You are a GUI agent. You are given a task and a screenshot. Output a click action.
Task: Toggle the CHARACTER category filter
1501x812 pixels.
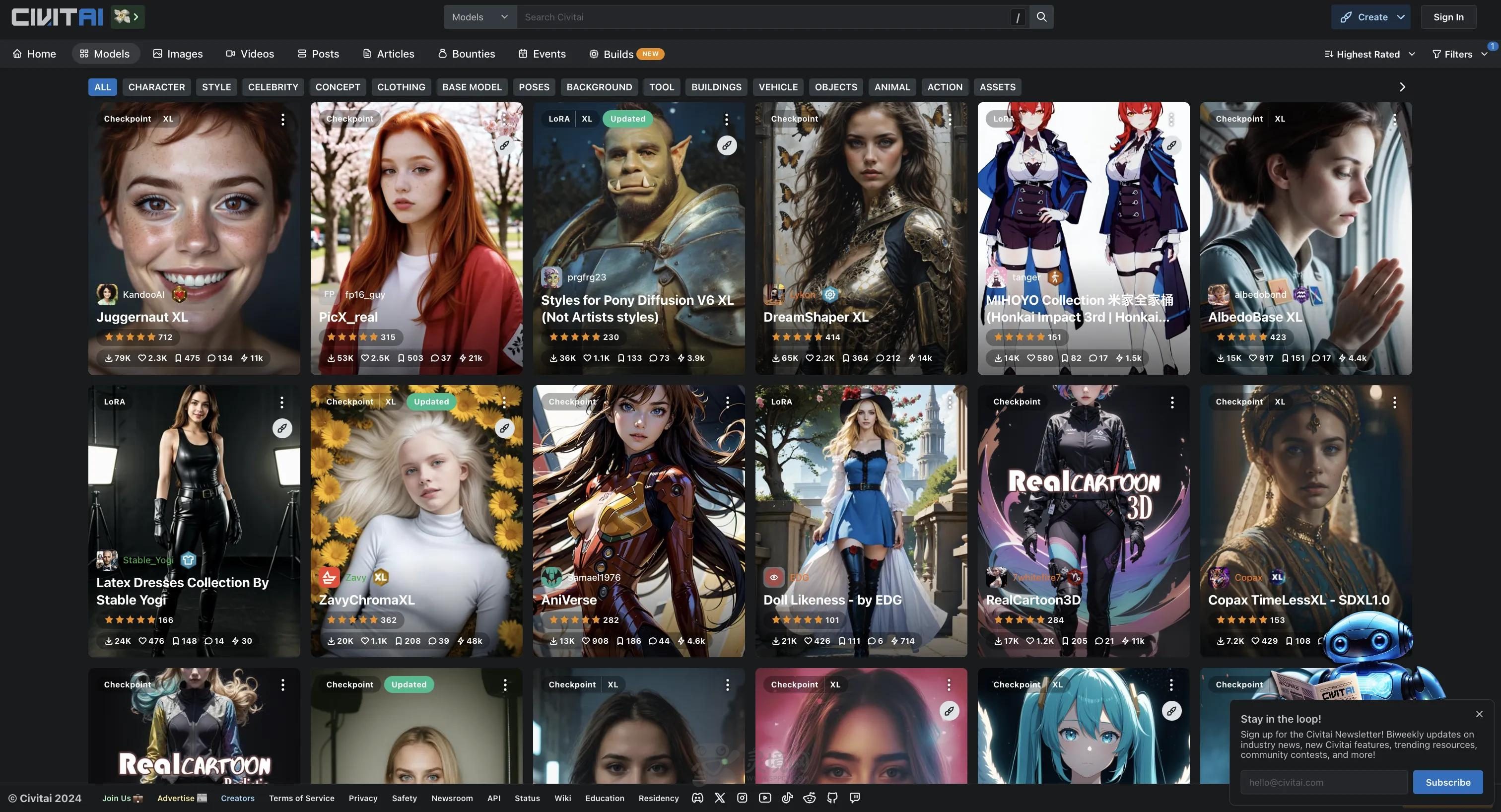(x=156, y=87)
